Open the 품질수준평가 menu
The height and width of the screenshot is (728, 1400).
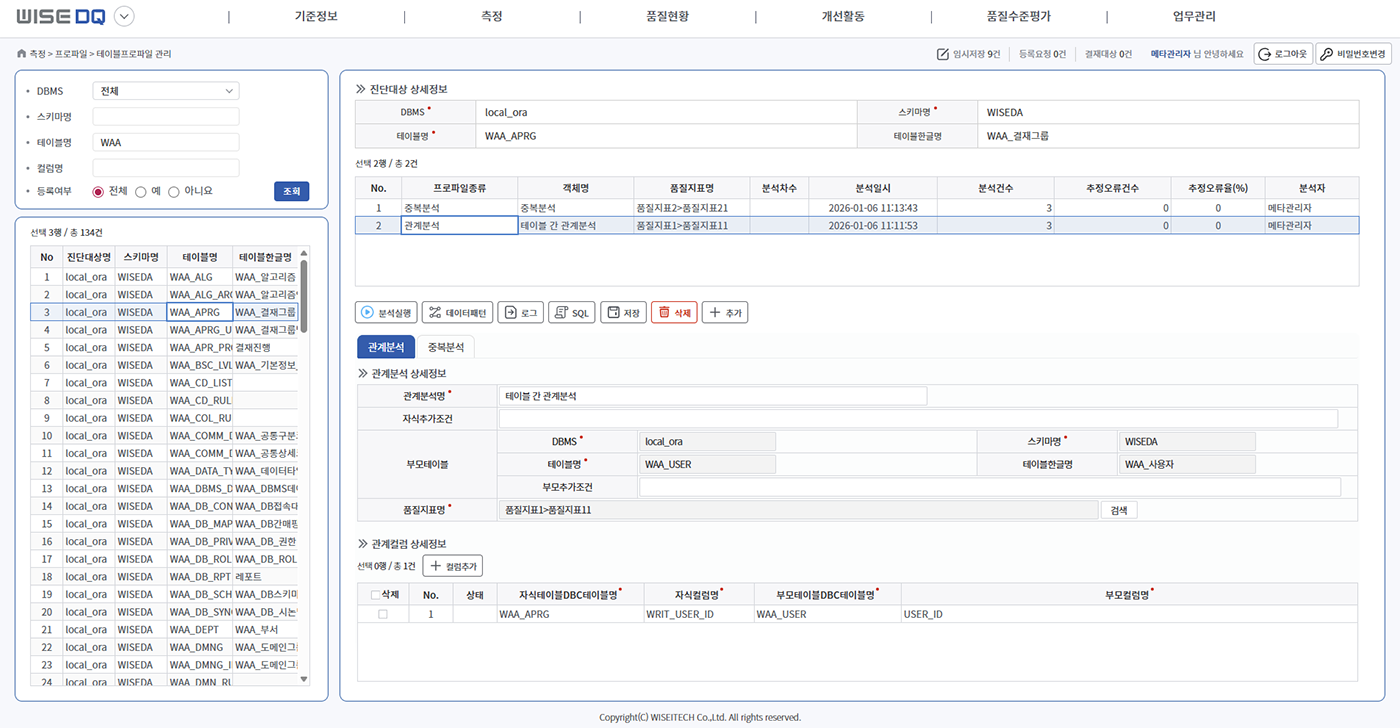(1018, 17)
